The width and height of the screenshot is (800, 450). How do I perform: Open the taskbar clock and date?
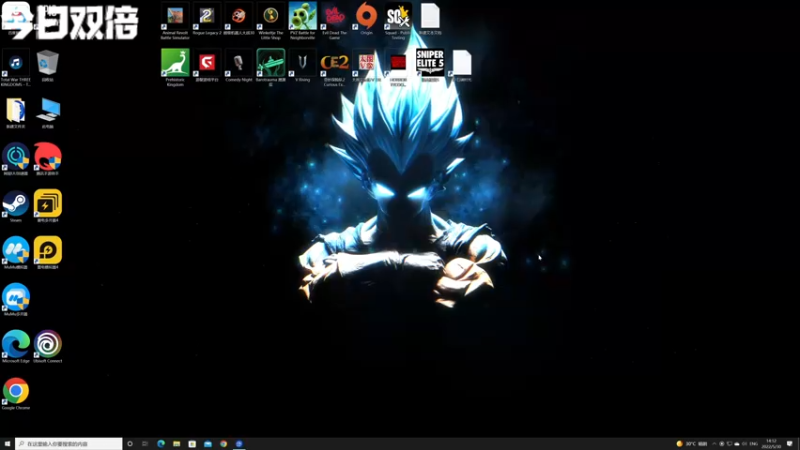click(x=771, y=444)
